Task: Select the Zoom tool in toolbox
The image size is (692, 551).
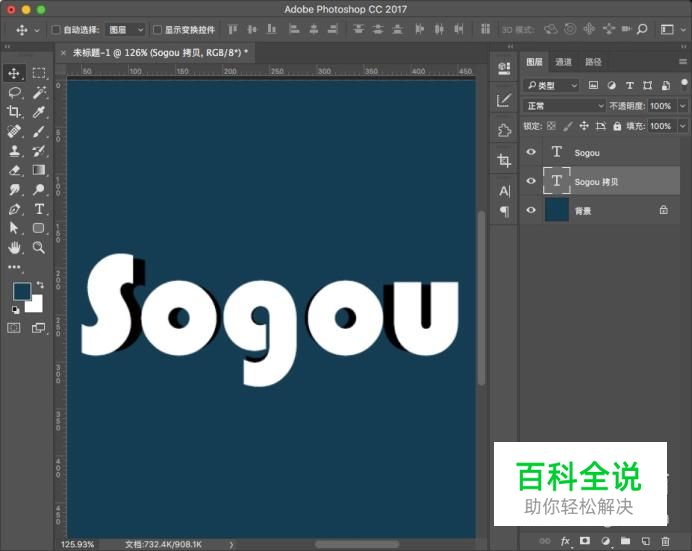Action: (39, 247)
